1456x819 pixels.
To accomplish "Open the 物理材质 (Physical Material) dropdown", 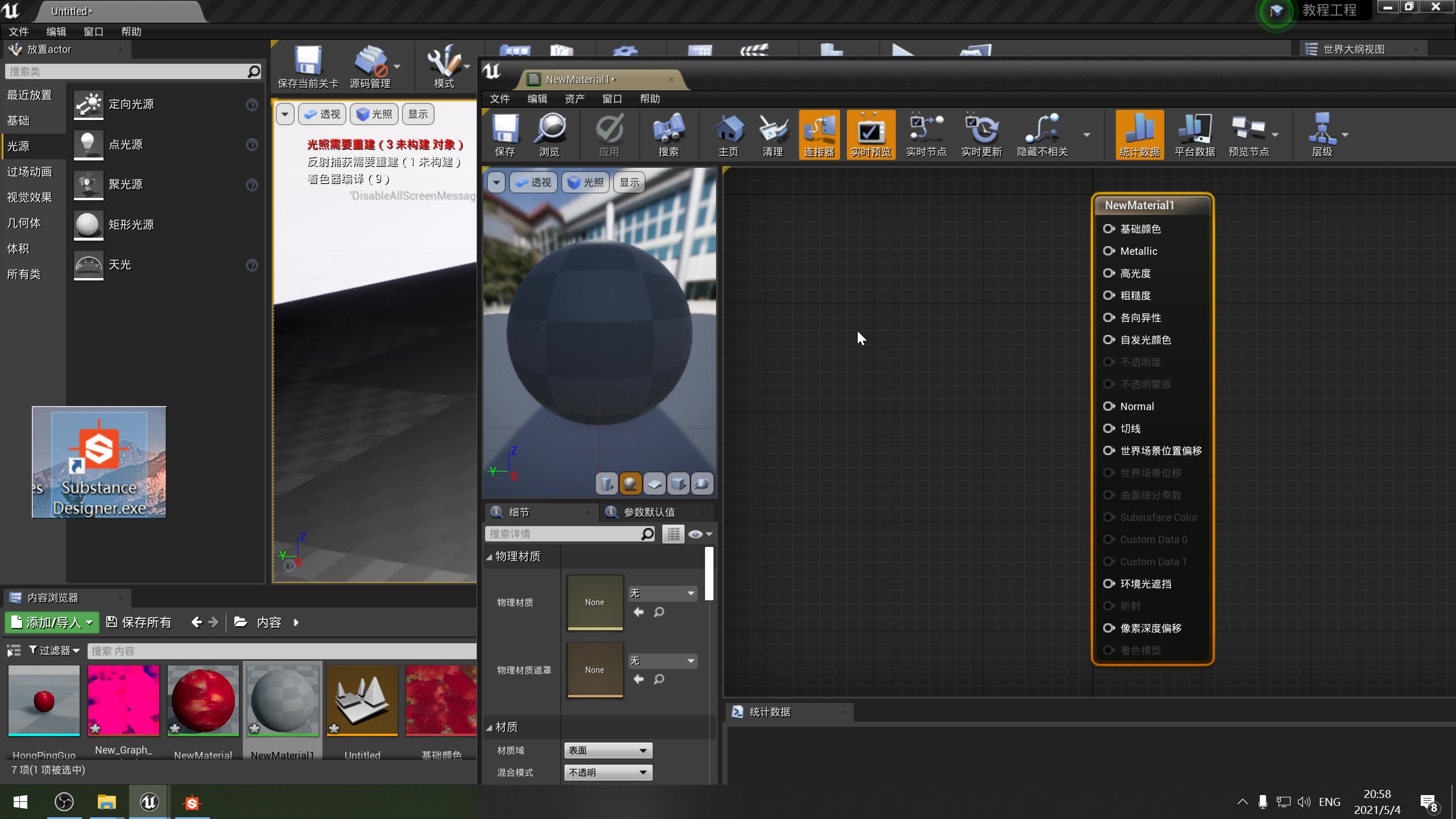I will (x=661, y=593).
